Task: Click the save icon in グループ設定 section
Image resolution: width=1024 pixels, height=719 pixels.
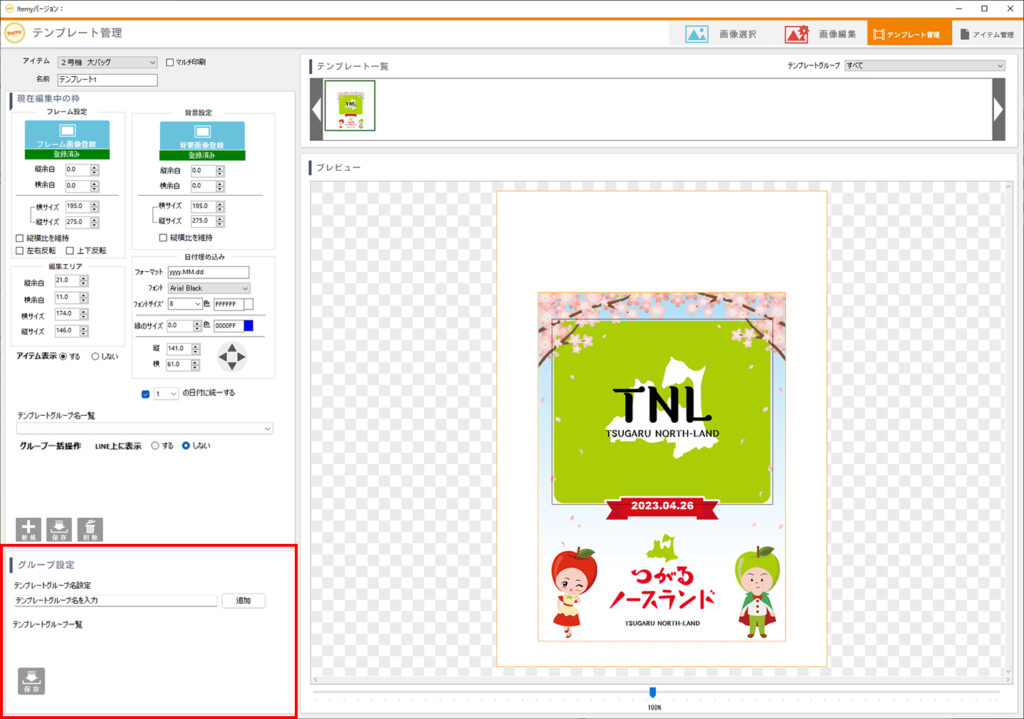Action: coord(31,681)
